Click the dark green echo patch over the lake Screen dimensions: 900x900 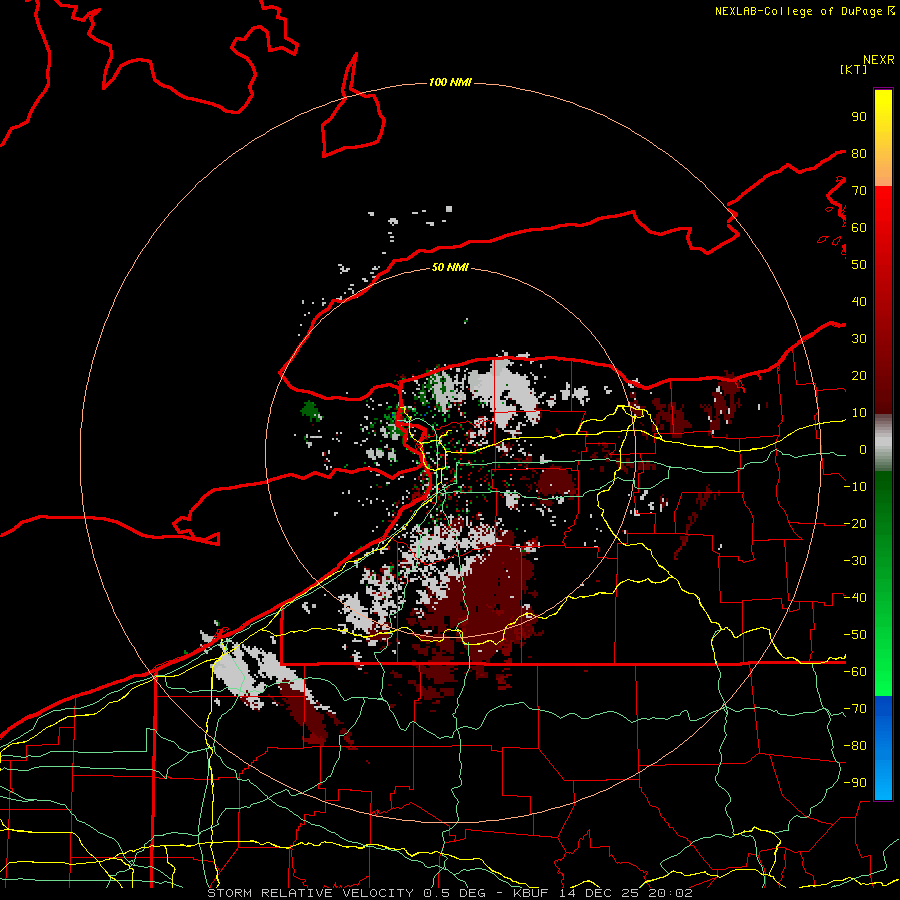click(311, 410)
